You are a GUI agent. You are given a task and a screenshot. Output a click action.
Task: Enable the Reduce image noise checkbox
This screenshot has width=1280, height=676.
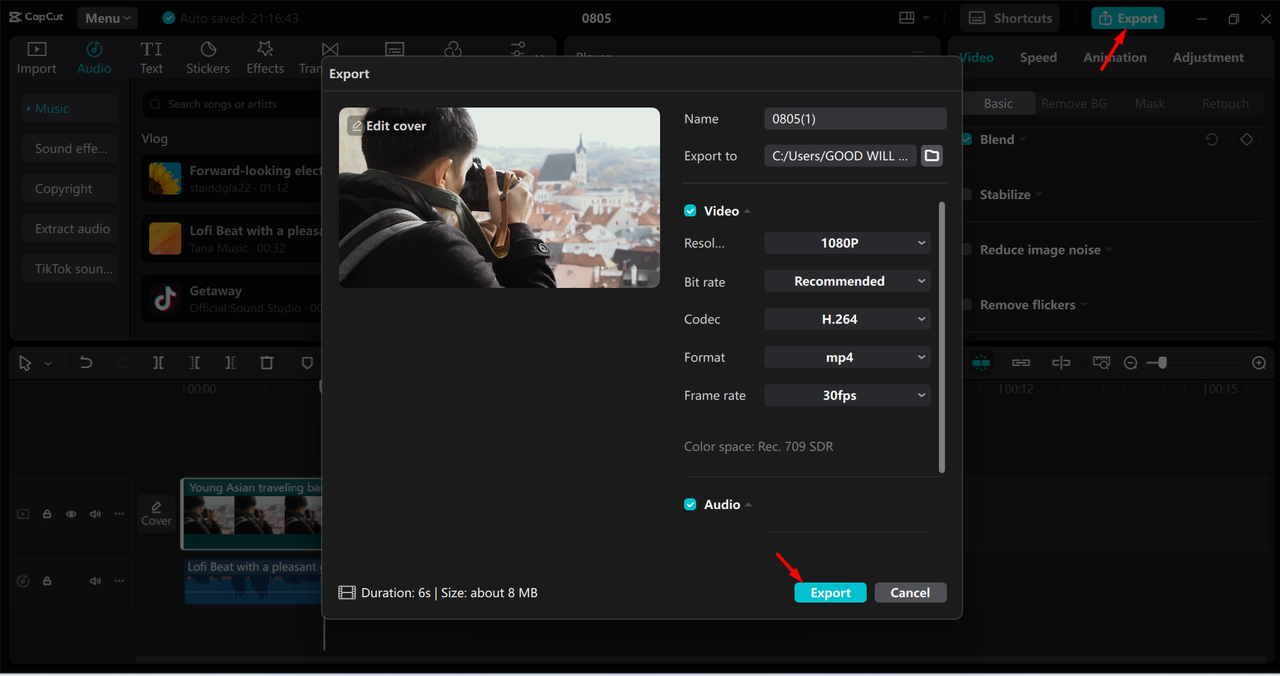[966, 250]
